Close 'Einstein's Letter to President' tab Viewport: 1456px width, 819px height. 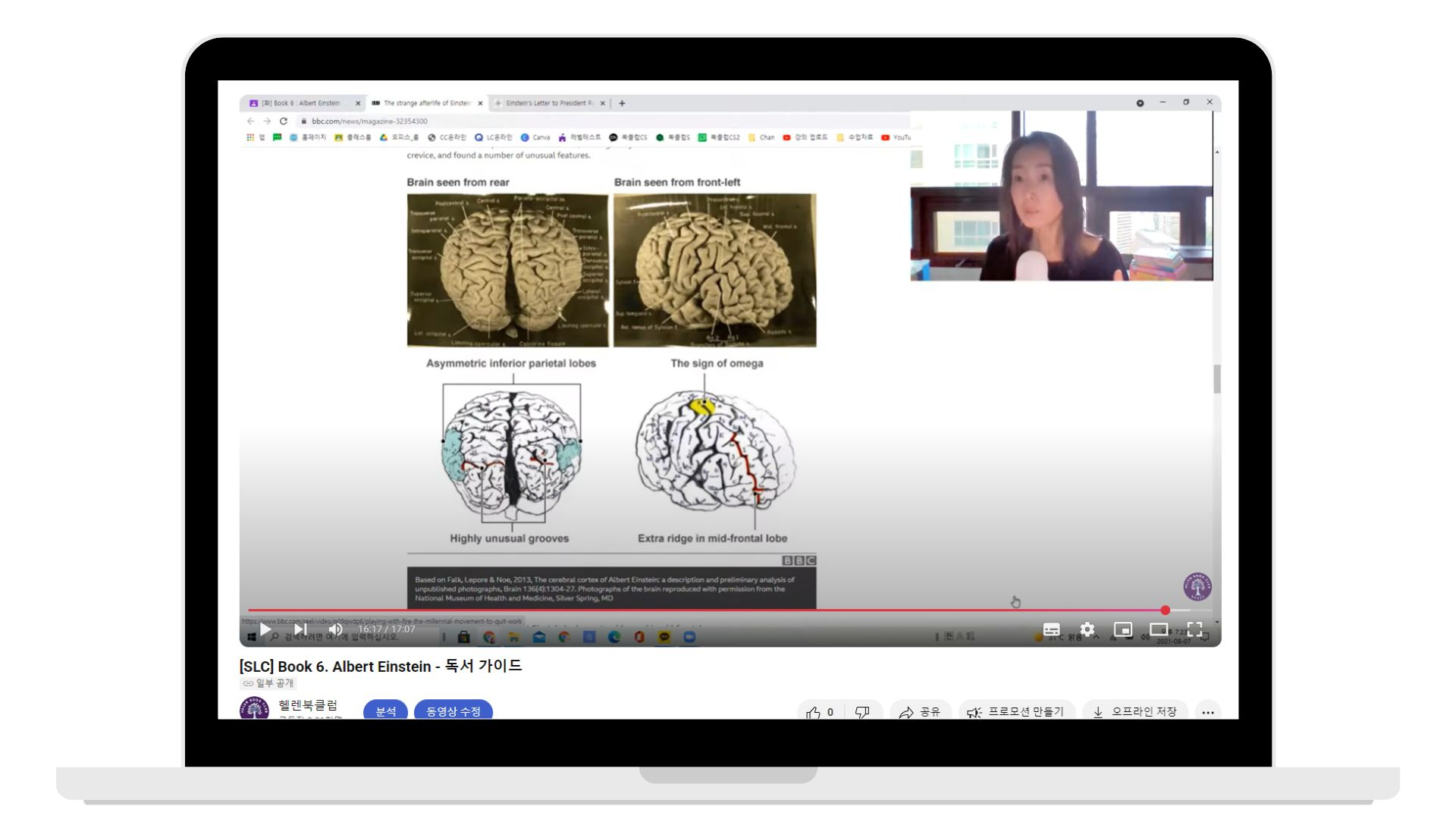click(603, 103)
